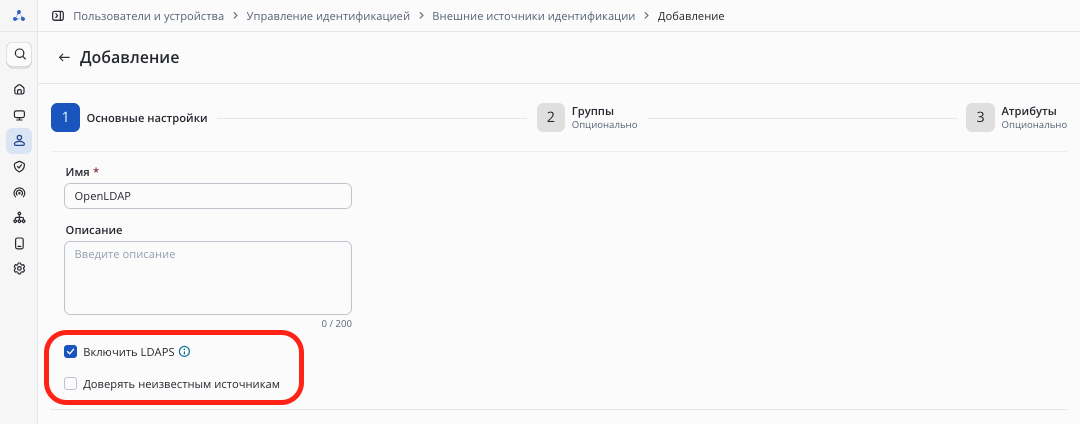The image size is (1080, 424).
Task: Click the Описание text area
Action: point(208,277)
